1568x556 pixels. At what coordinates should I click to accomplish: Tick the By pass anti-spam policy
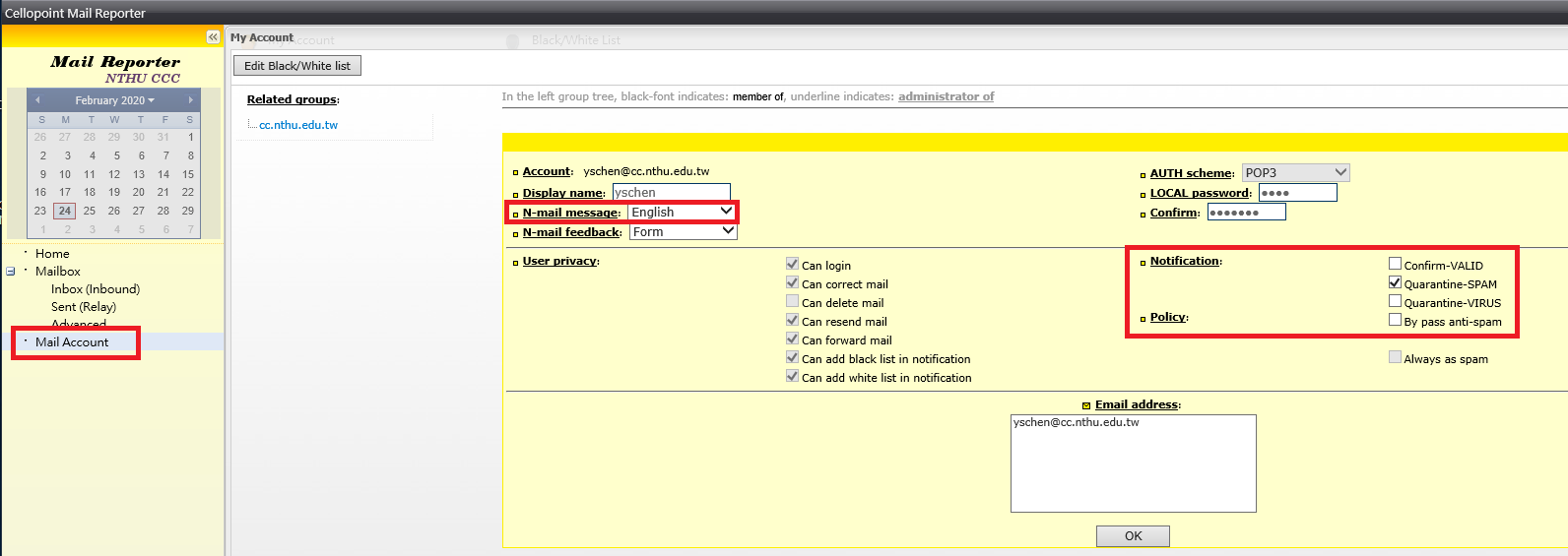[1395, 320]
